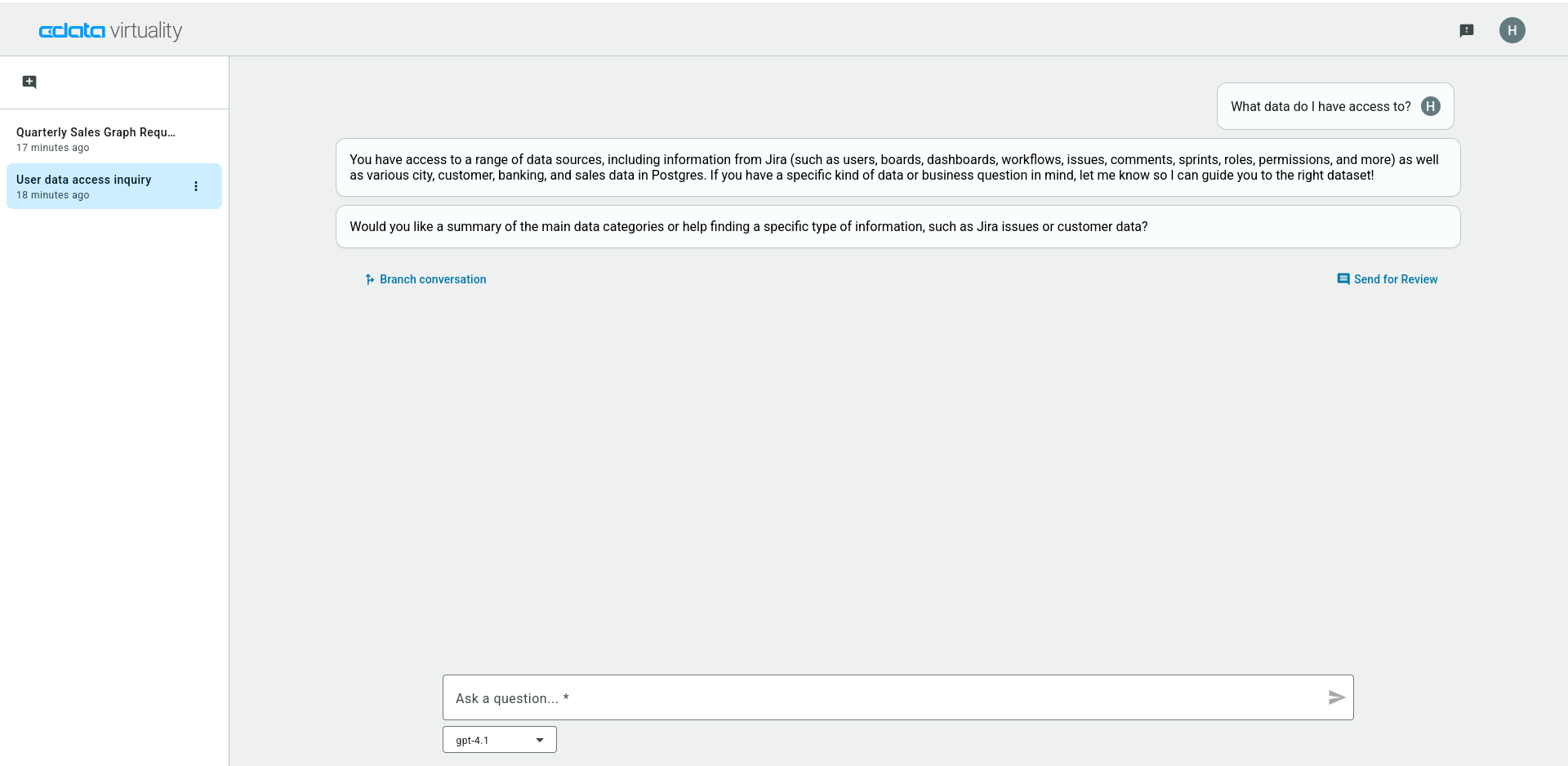
Task: Open the feedback icon in the top bar
Action: (1468, 30)
